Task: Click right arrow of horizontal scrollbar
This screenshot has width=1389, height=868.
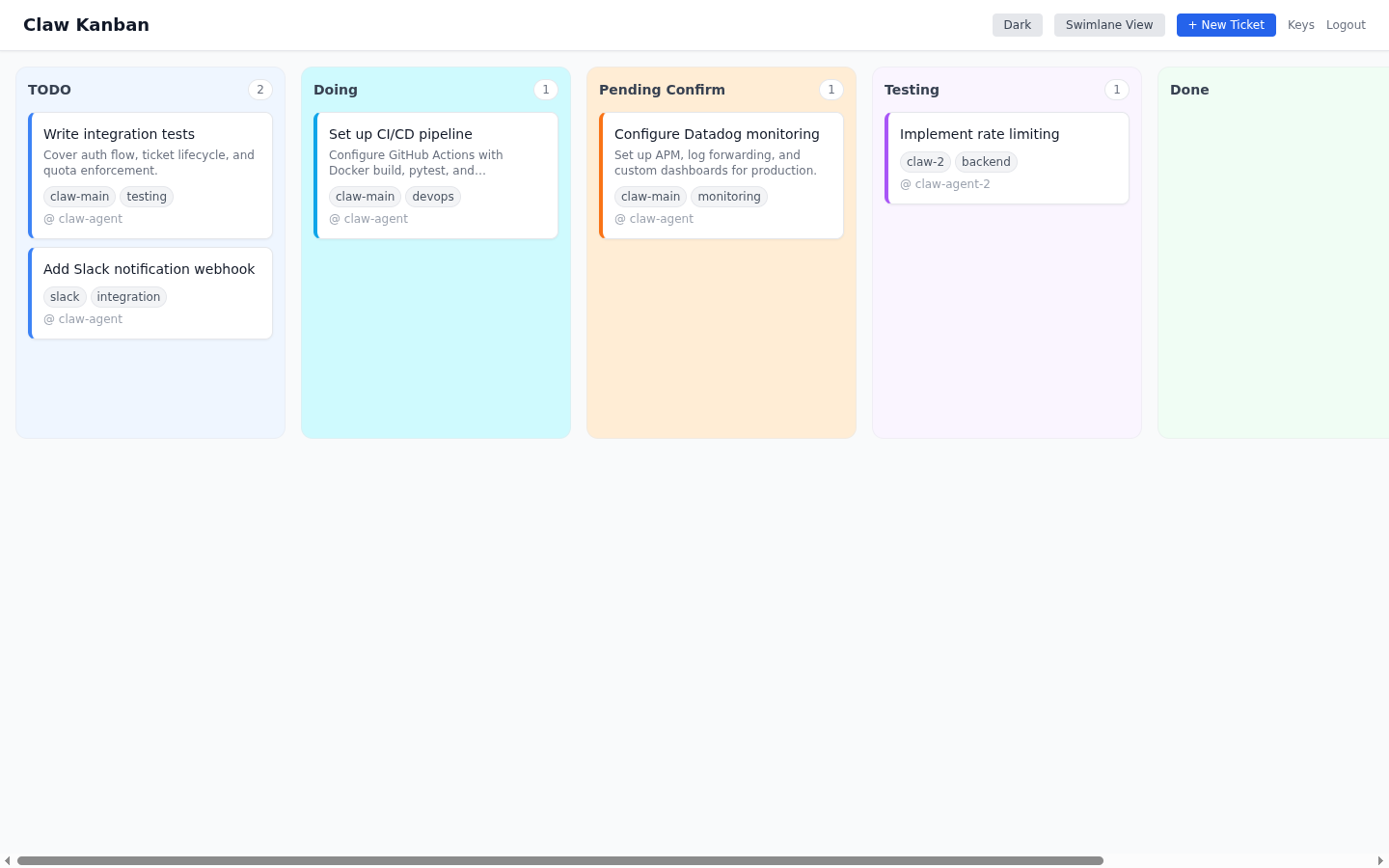Action: point(1380,860)
